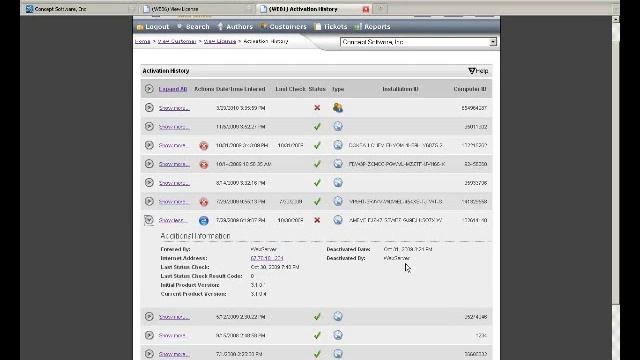Open the Internet Address link
This screenshot has height=360, width=640.
pos(267,258)
